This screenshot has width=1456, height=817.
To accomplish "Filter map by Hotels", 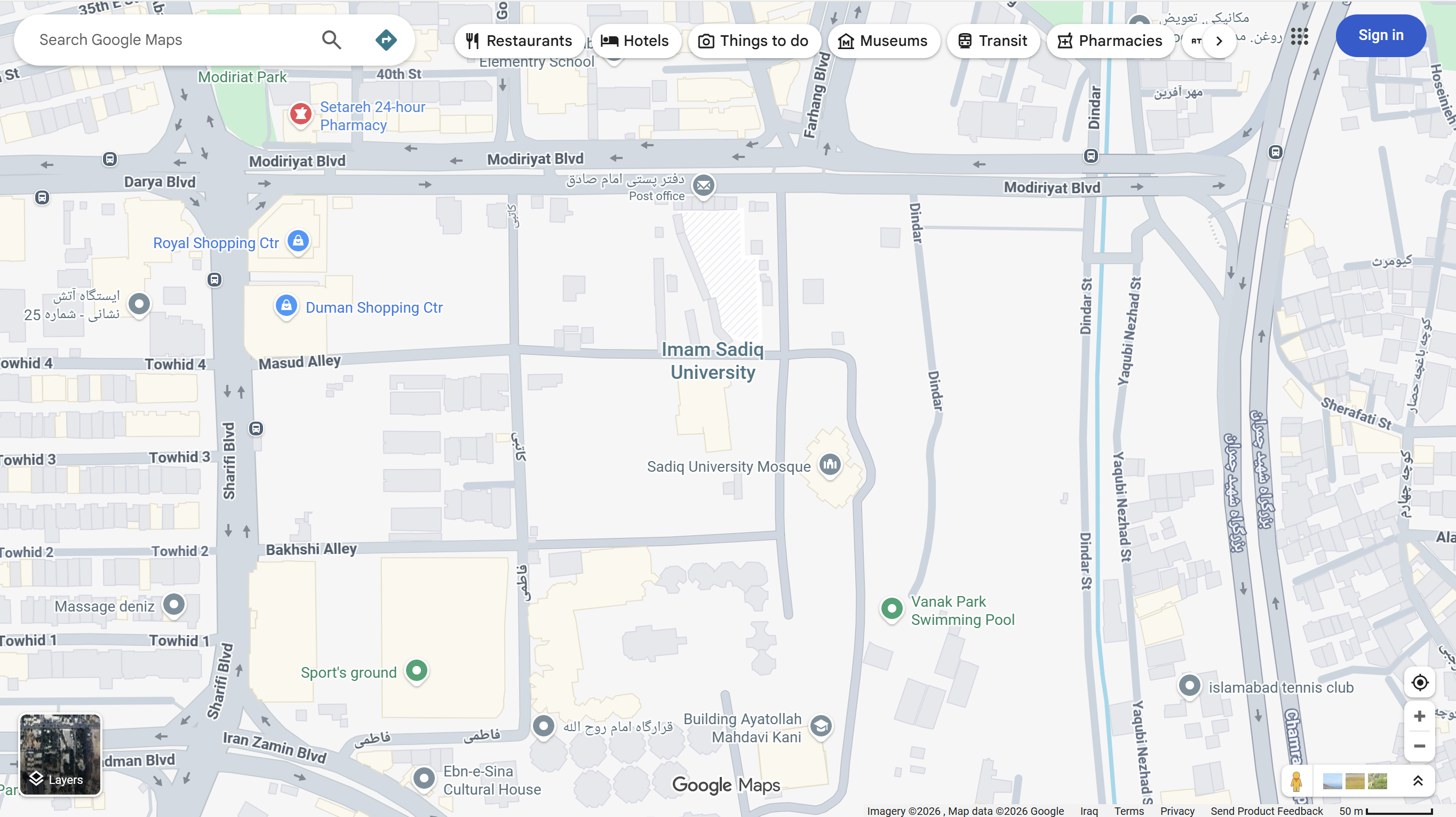I will (x=635, y=41).
